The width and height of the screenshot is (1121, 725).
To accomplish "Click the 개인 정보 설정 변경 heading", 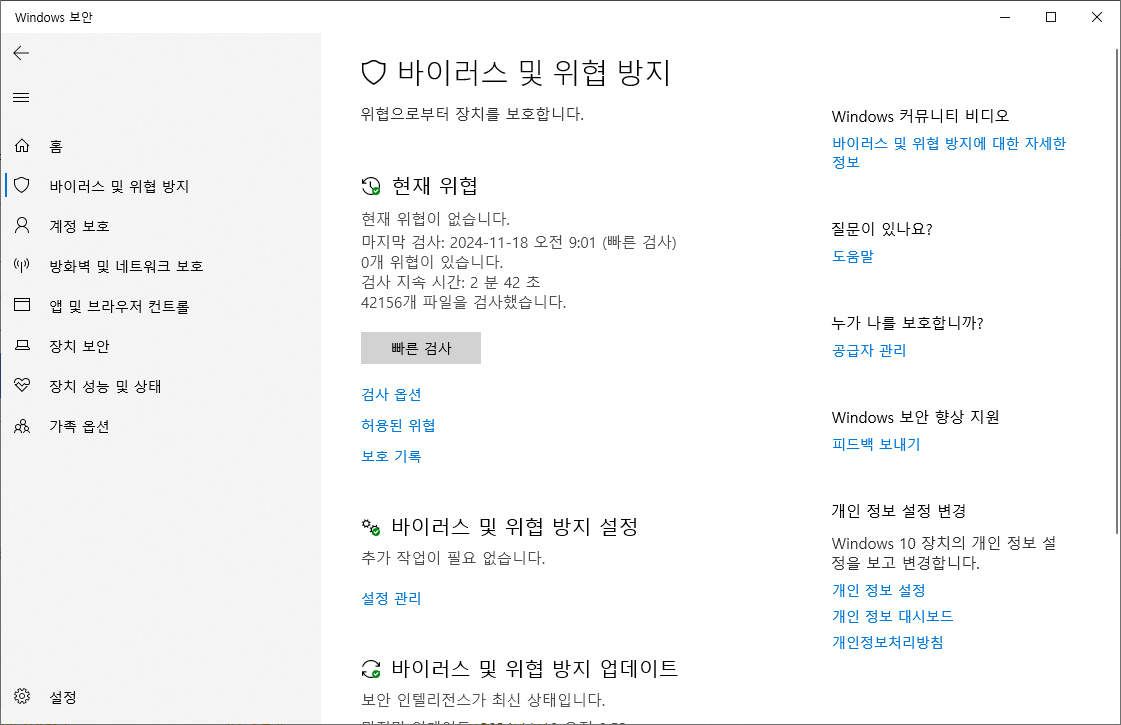I will [x=899, y=511].
